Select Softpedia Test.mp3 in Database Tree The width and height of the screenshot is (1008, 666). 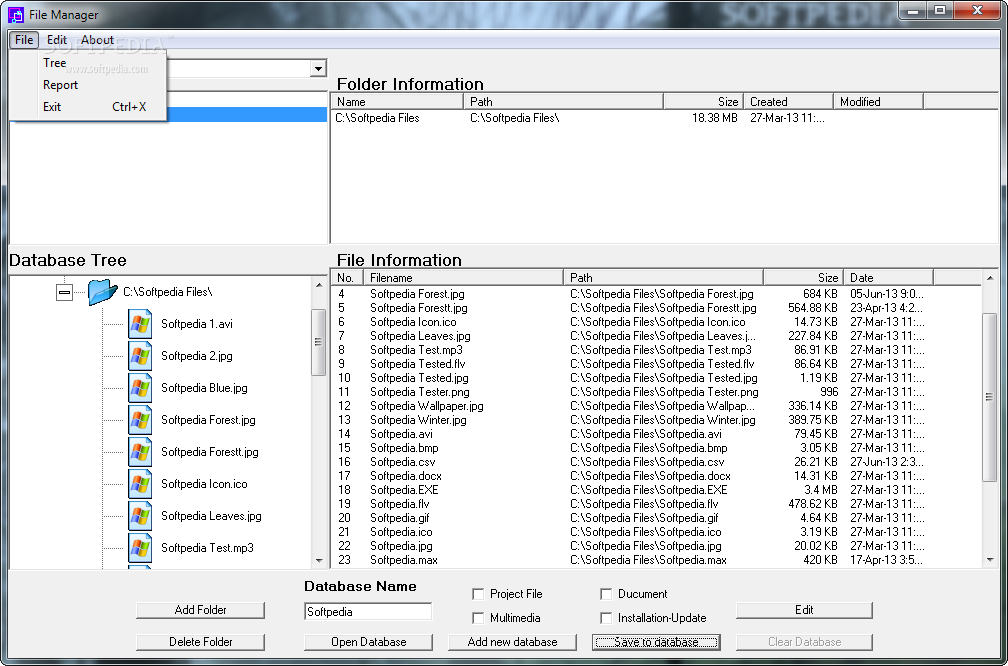point(207,548)
